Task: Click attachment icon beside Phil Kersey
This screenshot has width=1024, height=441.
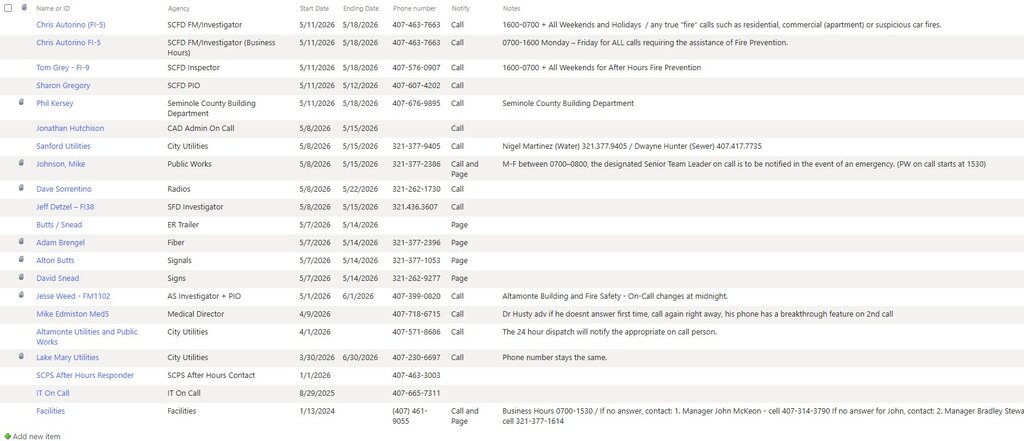Action: tap(20, 103)
